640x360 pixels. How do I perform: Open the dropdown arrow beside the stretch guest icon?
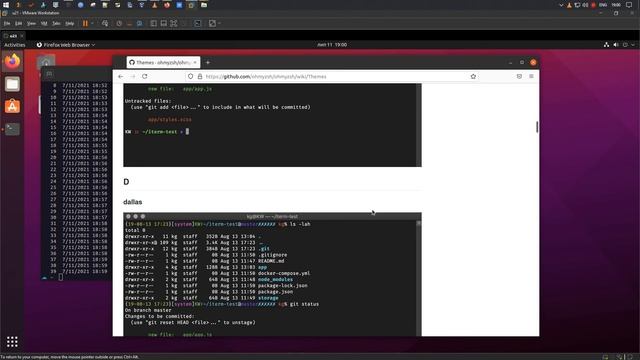coord(220,23)
